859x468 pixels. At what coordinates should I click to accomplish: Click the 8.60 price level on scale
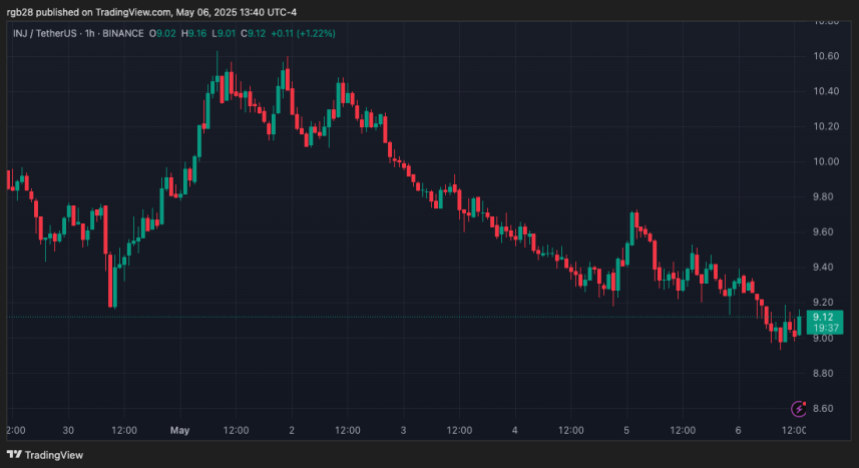825,409
